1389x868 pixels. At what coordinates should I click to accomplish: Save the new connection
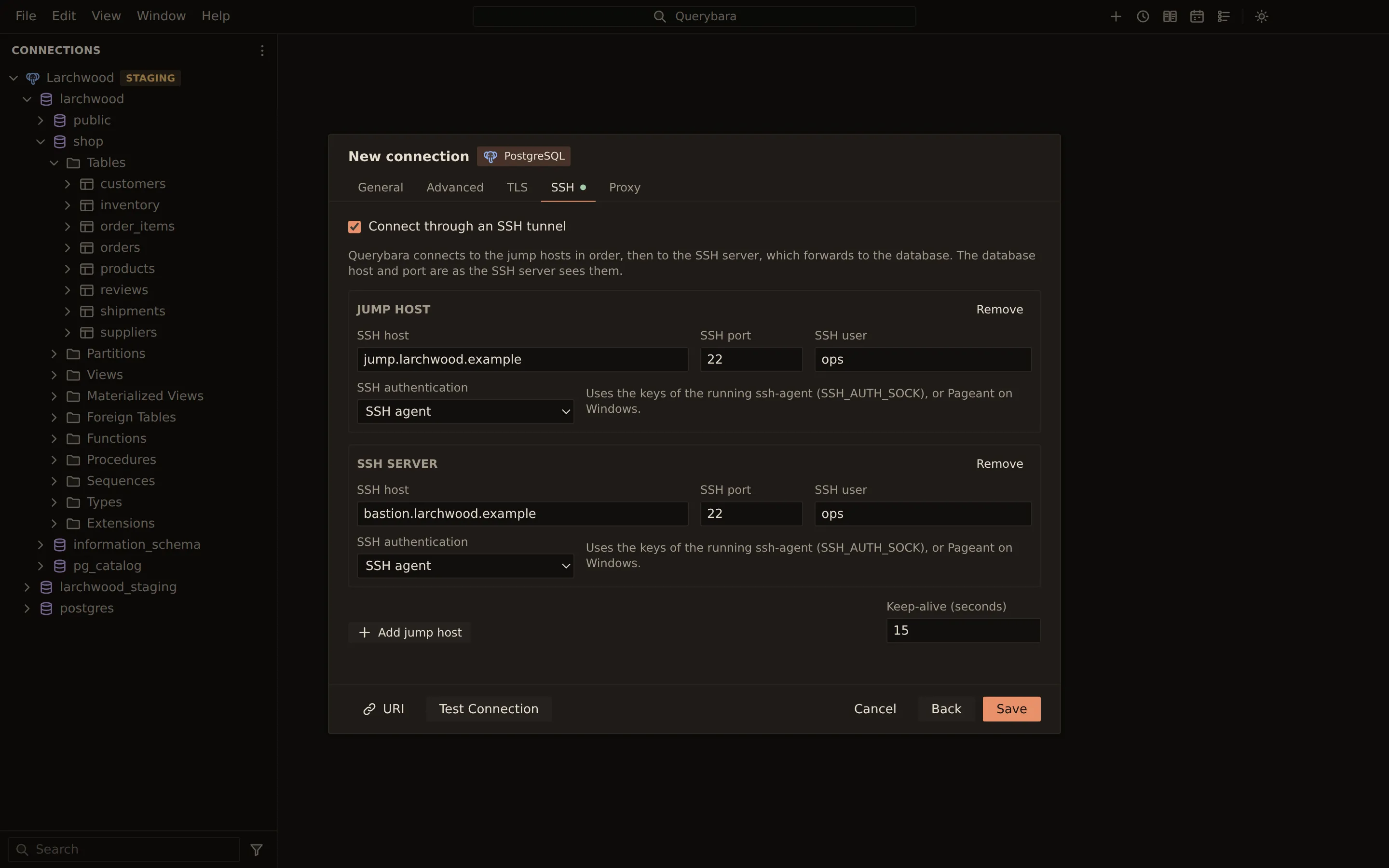click(x=1011, y=709)
